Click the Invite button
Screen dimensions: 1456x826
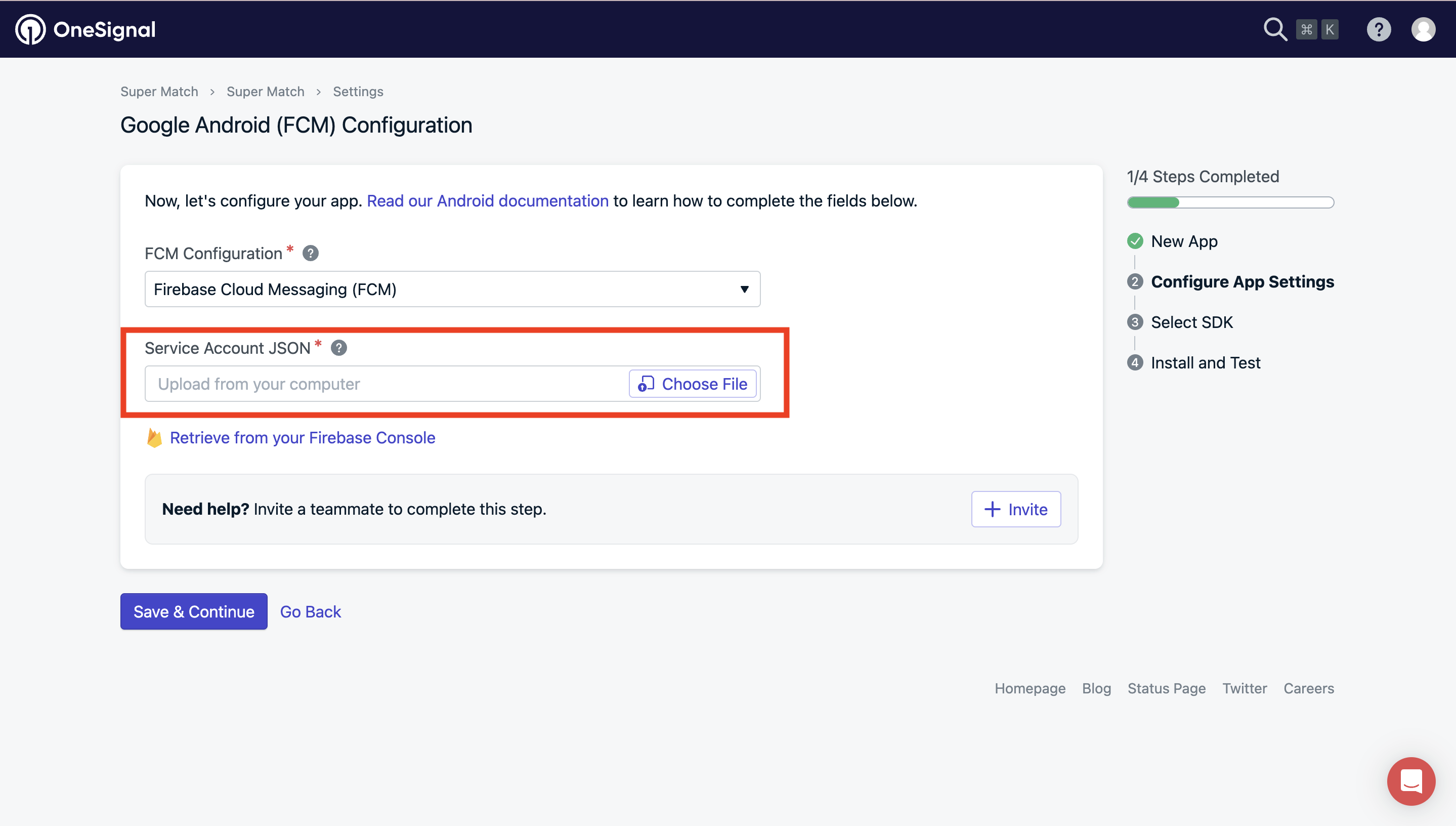click(1016, 509)
